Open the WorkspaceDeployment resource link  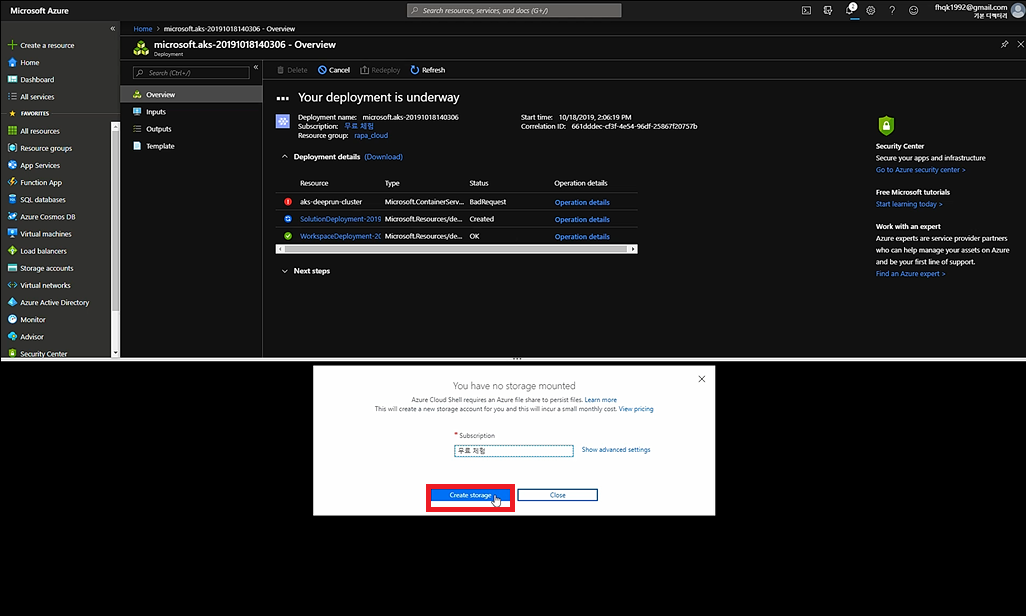pyautogui.click(x=340, y=236)
